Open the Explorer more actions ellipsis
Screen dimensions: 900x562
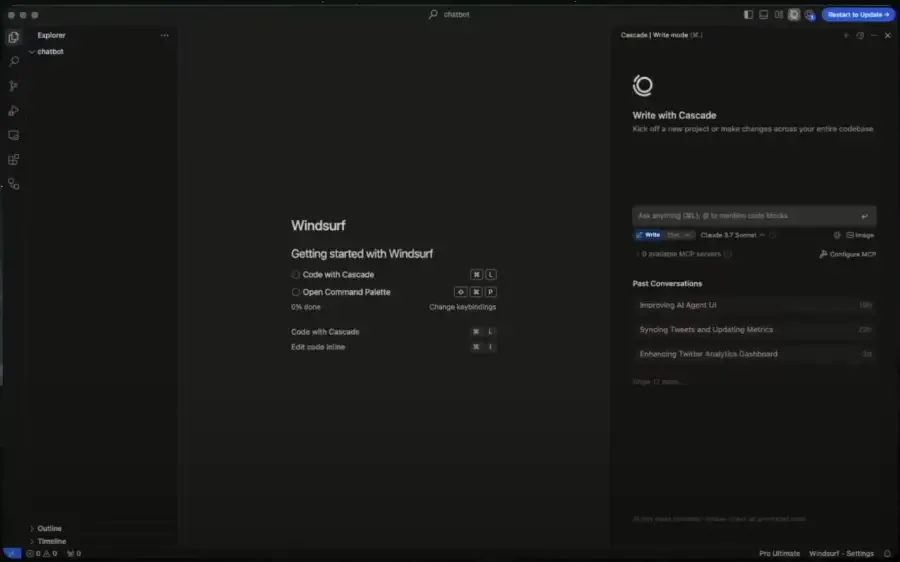[x=165, y=36]
